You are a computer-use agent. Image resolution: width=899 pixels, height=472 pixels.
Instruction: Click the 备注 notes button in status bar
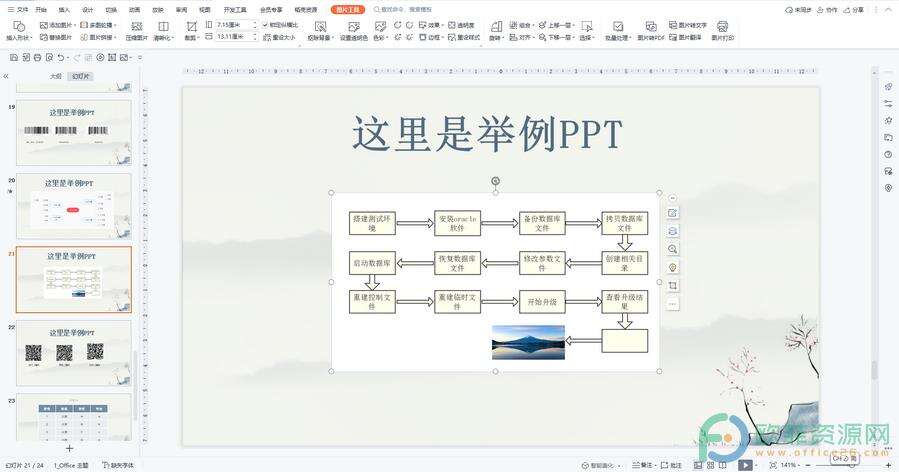pos(647,465)
